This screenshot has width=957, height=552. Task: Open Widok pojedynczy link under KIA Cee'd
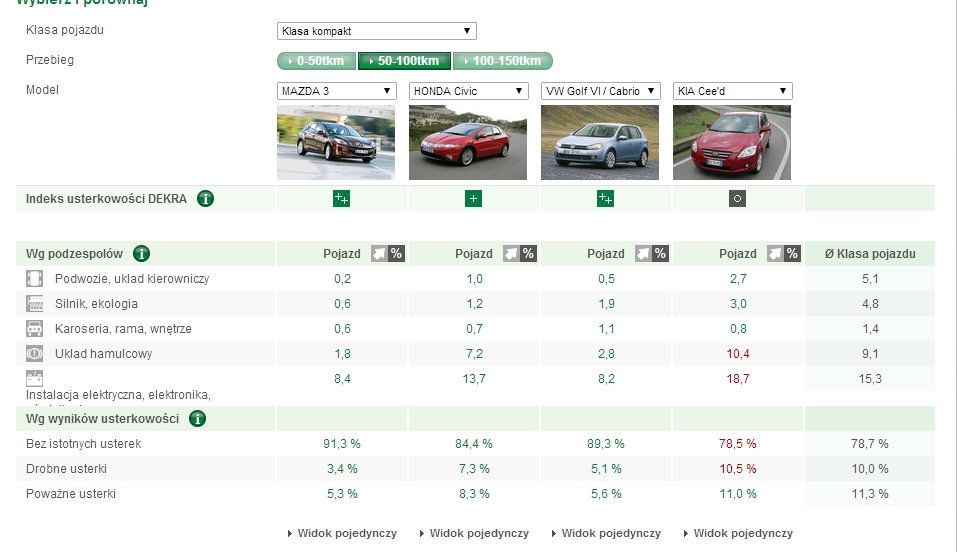coord(738,533)
